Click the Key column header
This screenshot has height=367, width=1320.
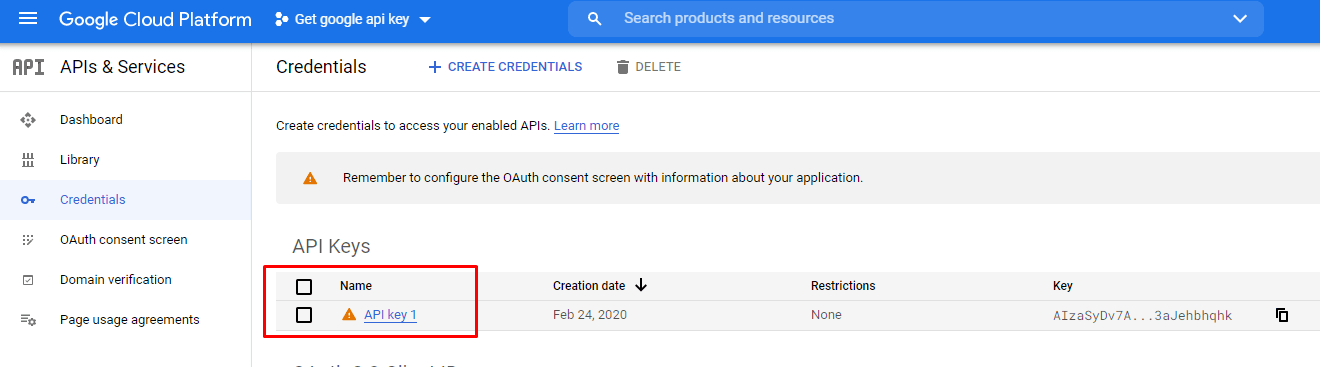tap(1063, 286)
